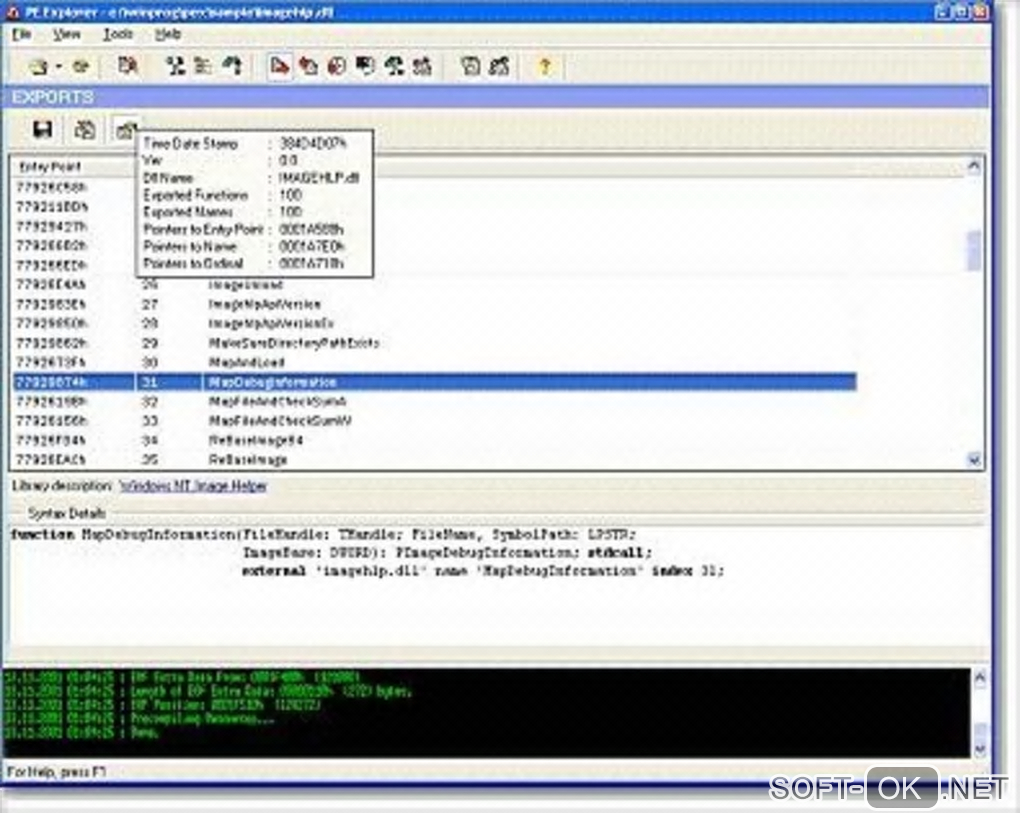Open the round red Resources viewer icon
1020x813 pixels.
coord(337,66)
